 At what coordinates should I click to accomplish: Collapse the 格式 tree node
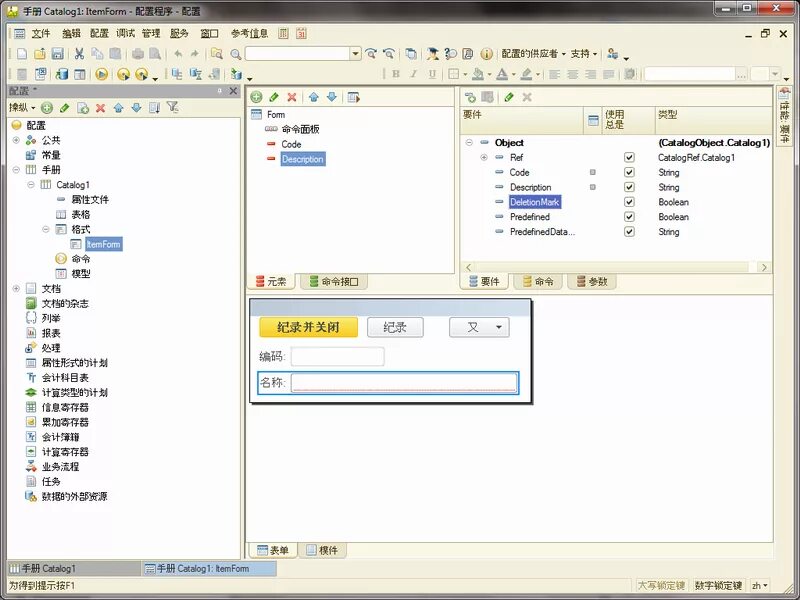[x=46, y=229]
